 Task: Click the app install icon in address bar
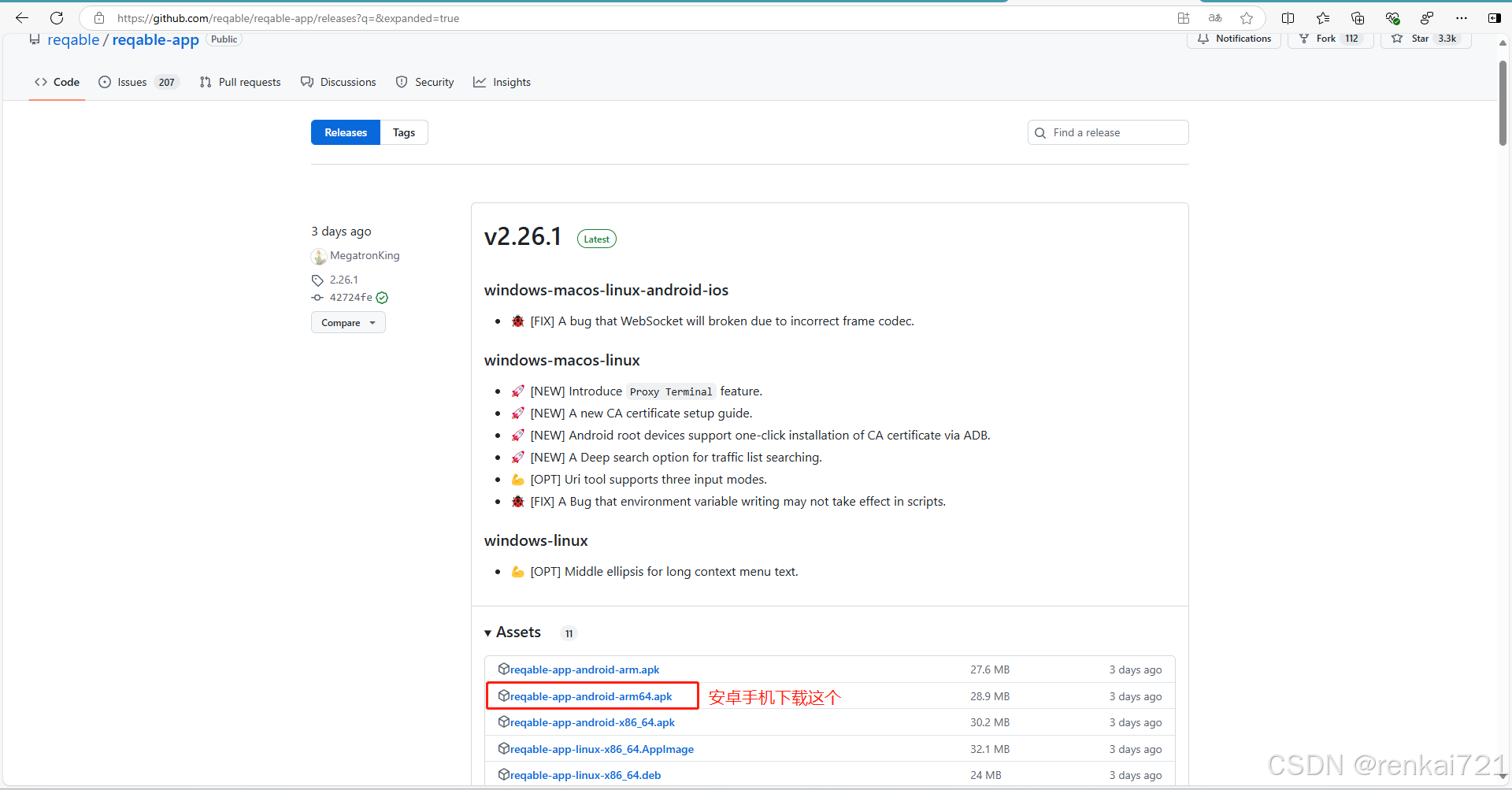[x=1184, y=18]
